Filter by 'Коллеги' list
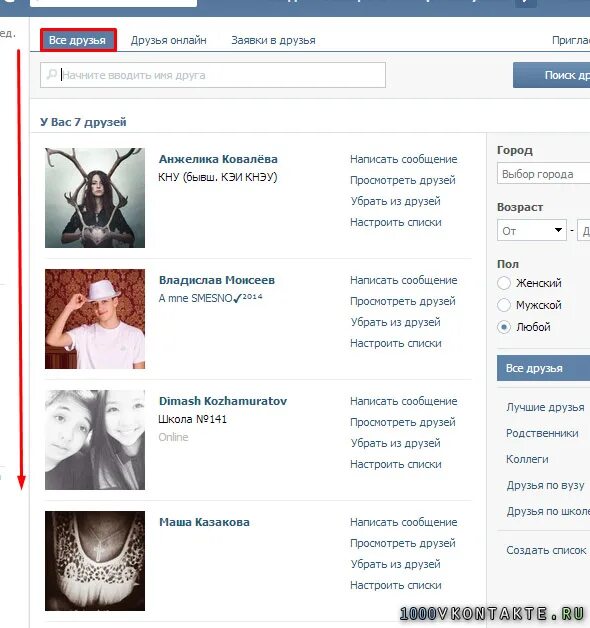The width and height of the screenshot is (590, 628). 527,459
